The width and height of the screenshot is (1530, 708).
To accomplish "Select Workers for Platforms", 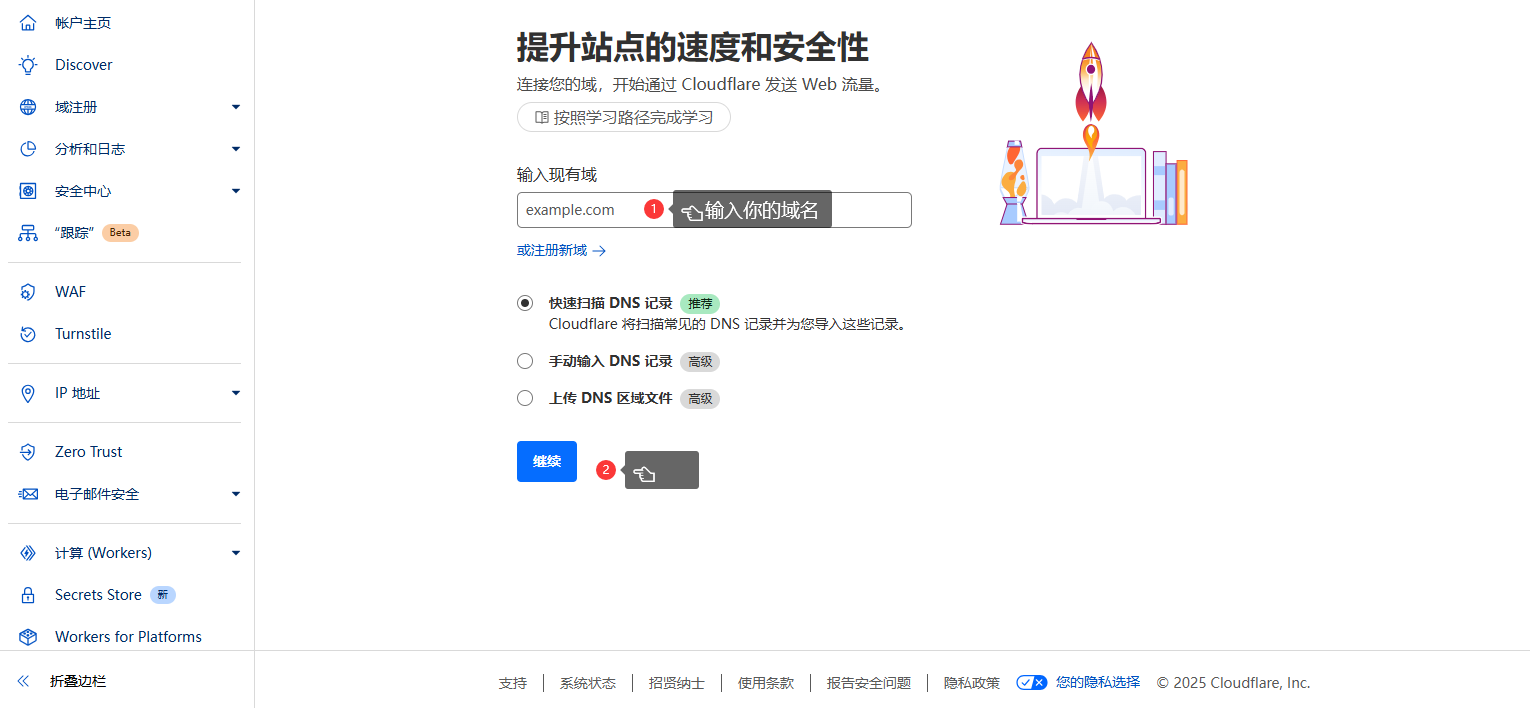I will [x=128, y=636].
